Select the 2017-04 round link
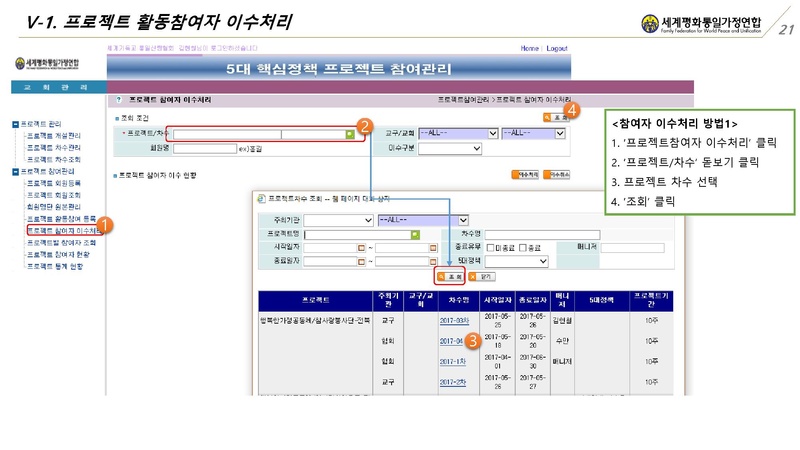The image size is (800, 450). click(452, 341)
